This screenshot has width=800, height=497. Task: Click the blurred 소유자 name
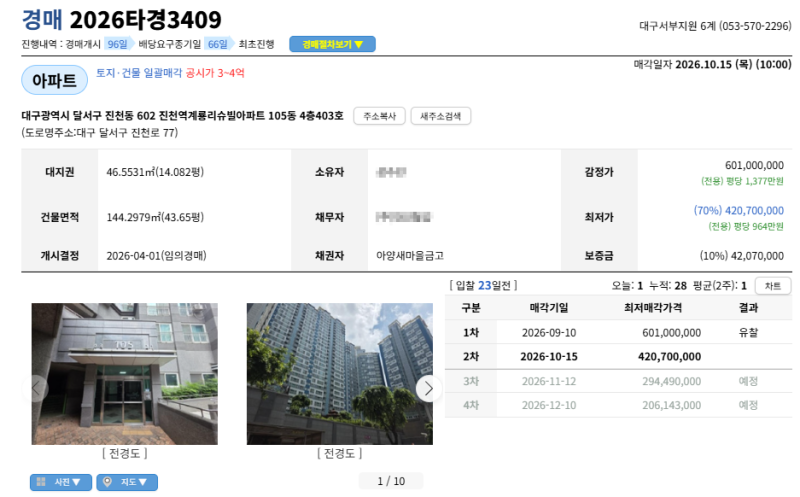391,172
